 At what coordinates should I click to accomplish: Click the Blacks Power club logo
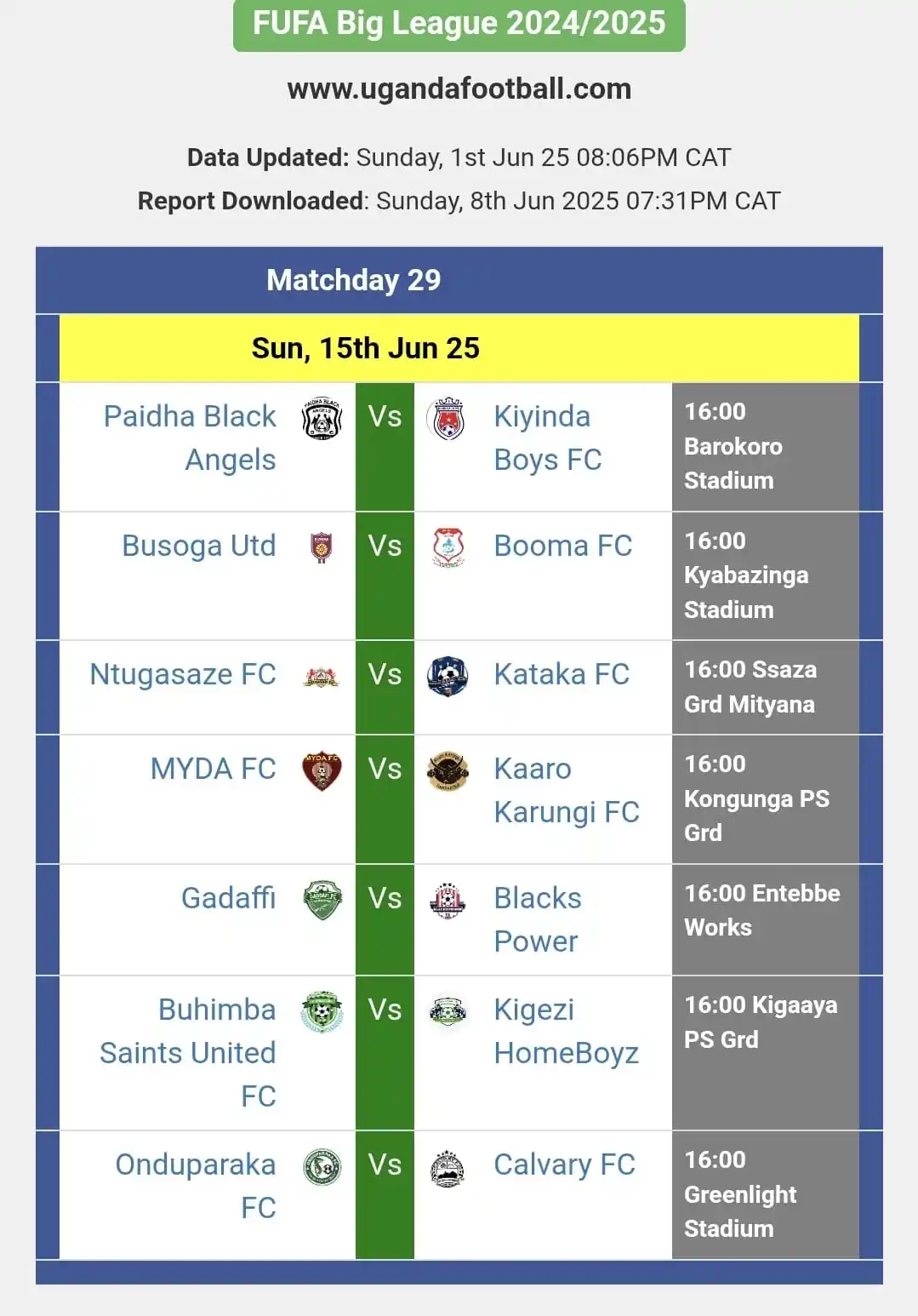click(x=448, y=900)
